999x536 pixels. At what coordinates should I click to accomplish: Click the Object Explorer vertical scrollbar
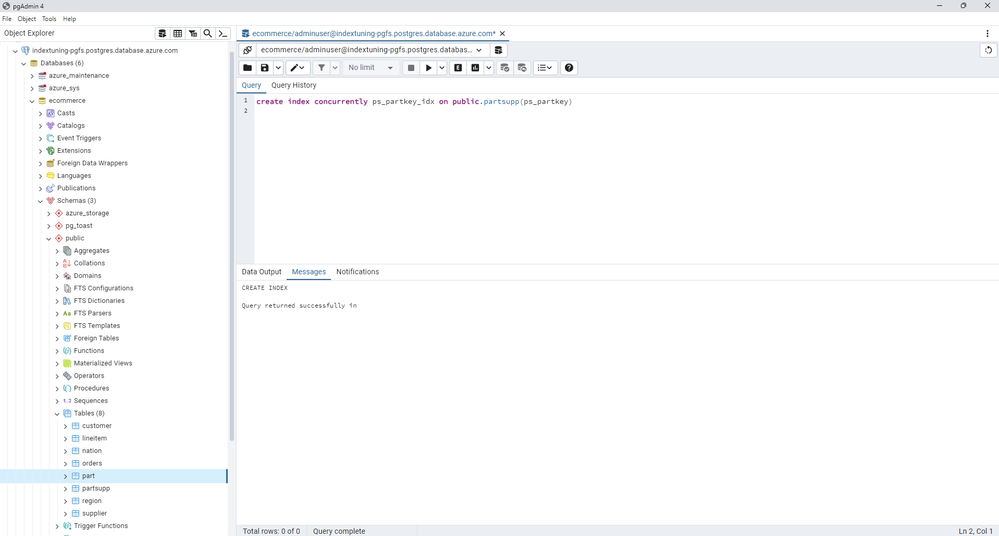(x=232, y=247)
